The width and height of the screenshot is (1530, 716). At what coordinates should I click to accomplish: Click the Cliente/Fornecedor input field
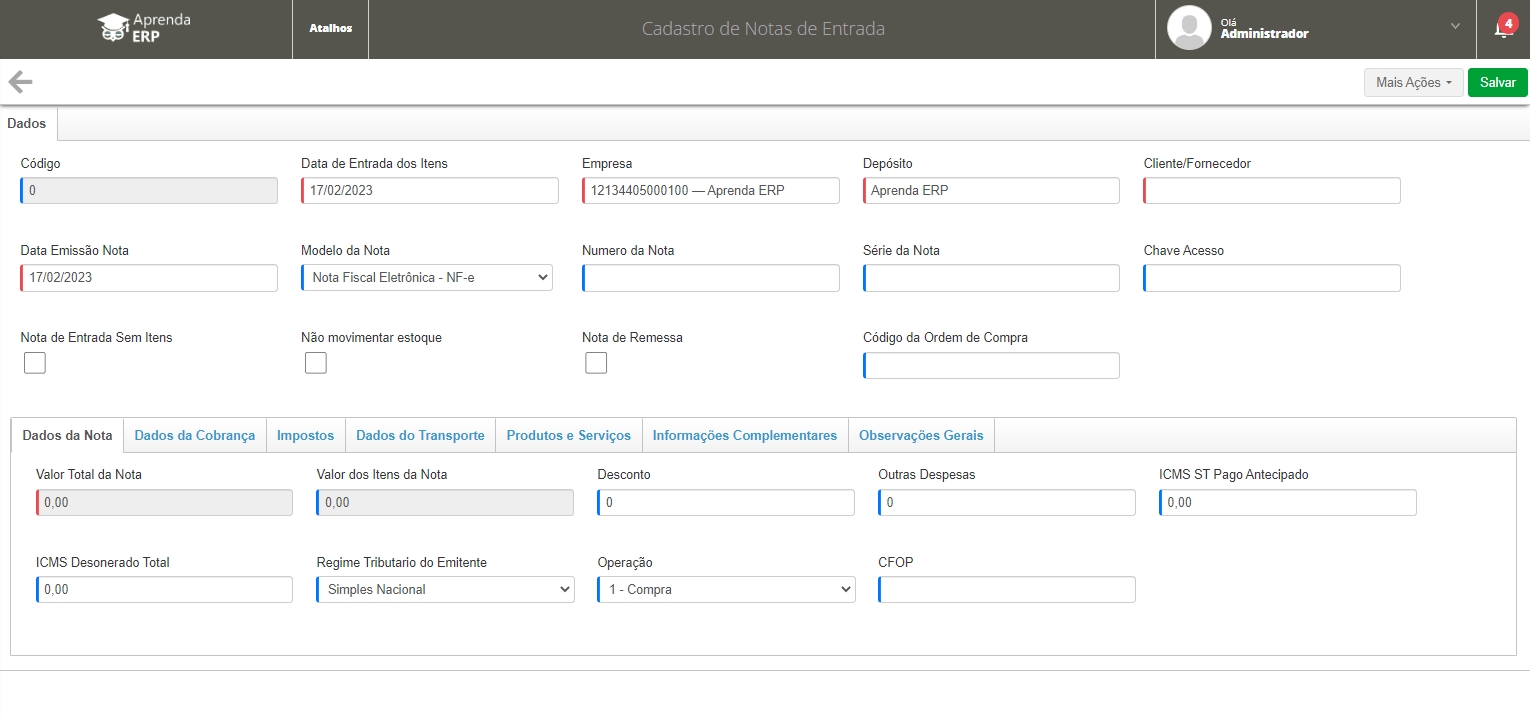[1272, 191]
